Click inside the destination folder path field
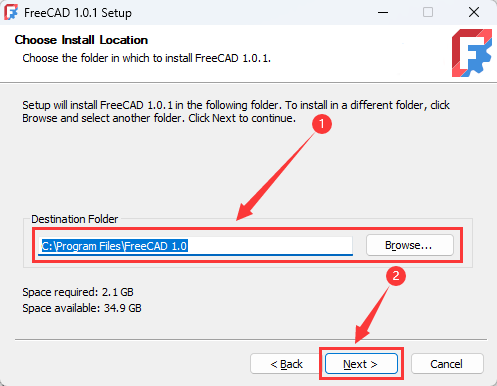 click(x=195, y=246)
